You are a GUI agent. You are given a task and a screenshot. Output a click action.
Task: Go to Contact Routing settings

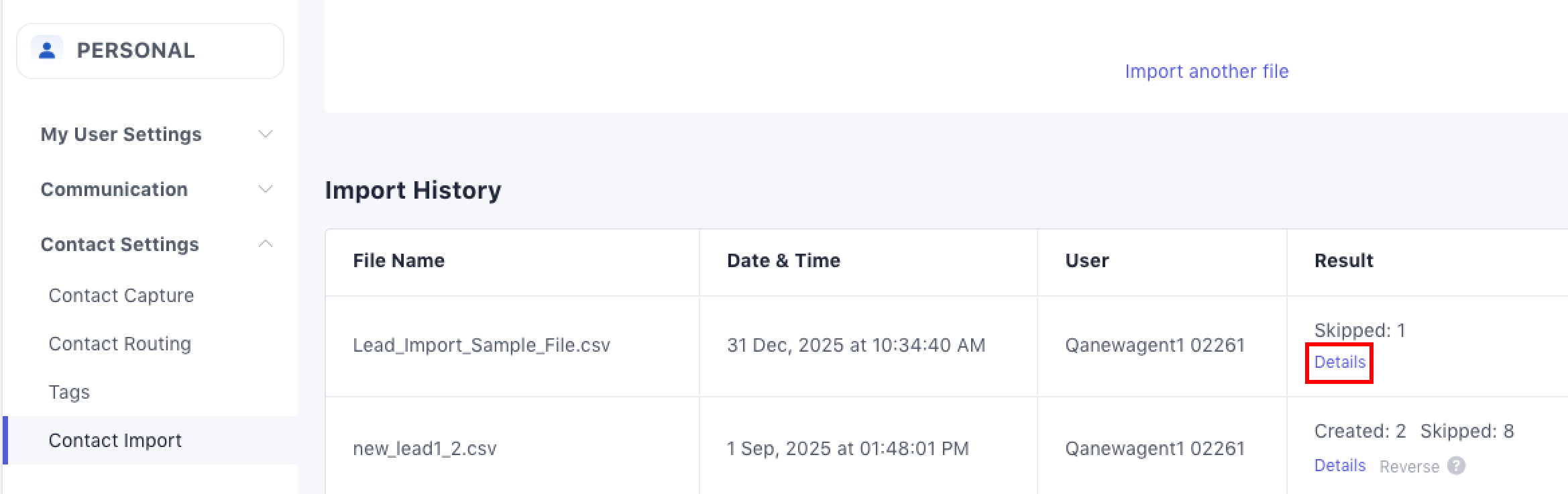[120, 344]
